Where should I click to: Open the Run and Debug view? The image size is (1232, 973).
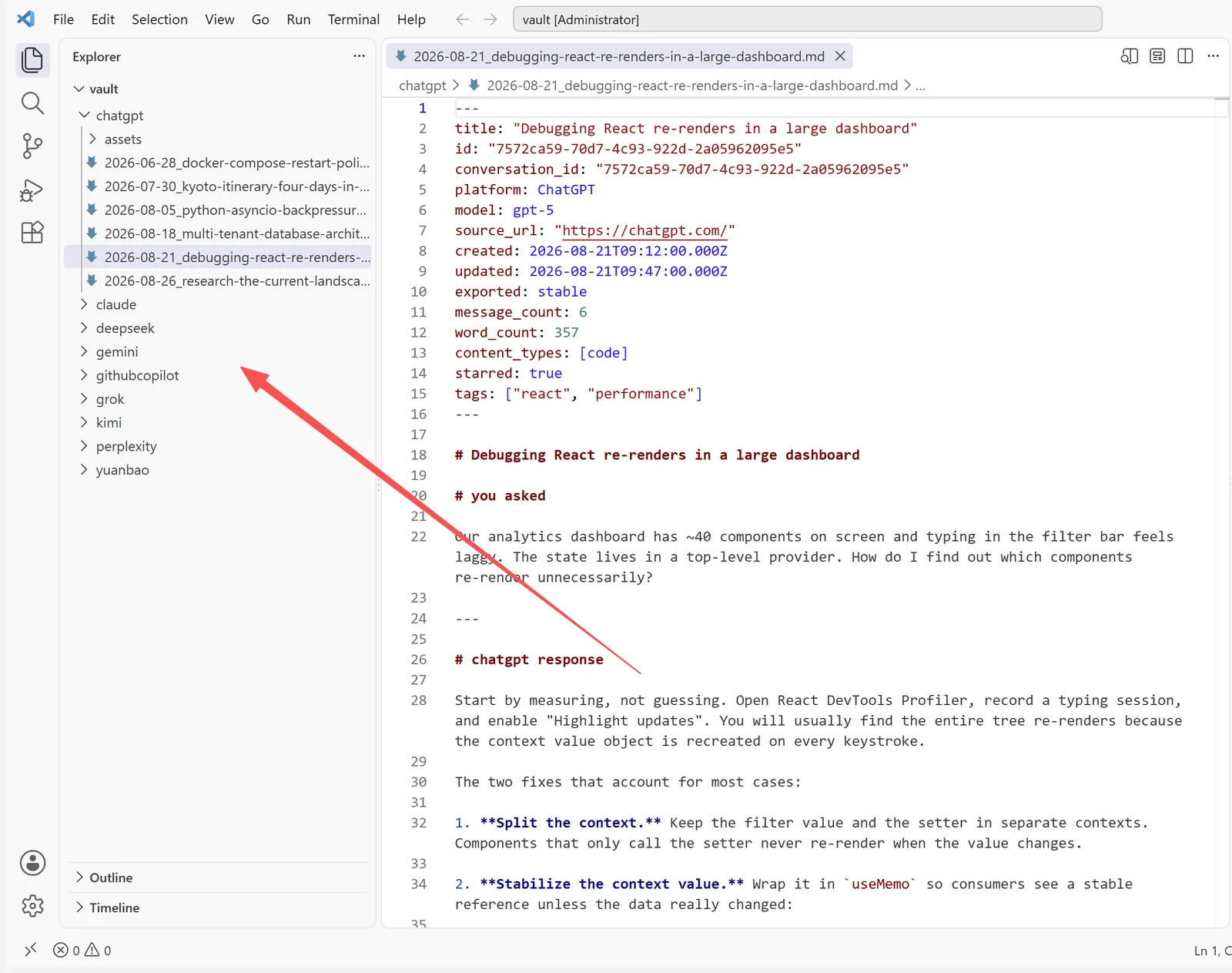(x=32, y=190)
